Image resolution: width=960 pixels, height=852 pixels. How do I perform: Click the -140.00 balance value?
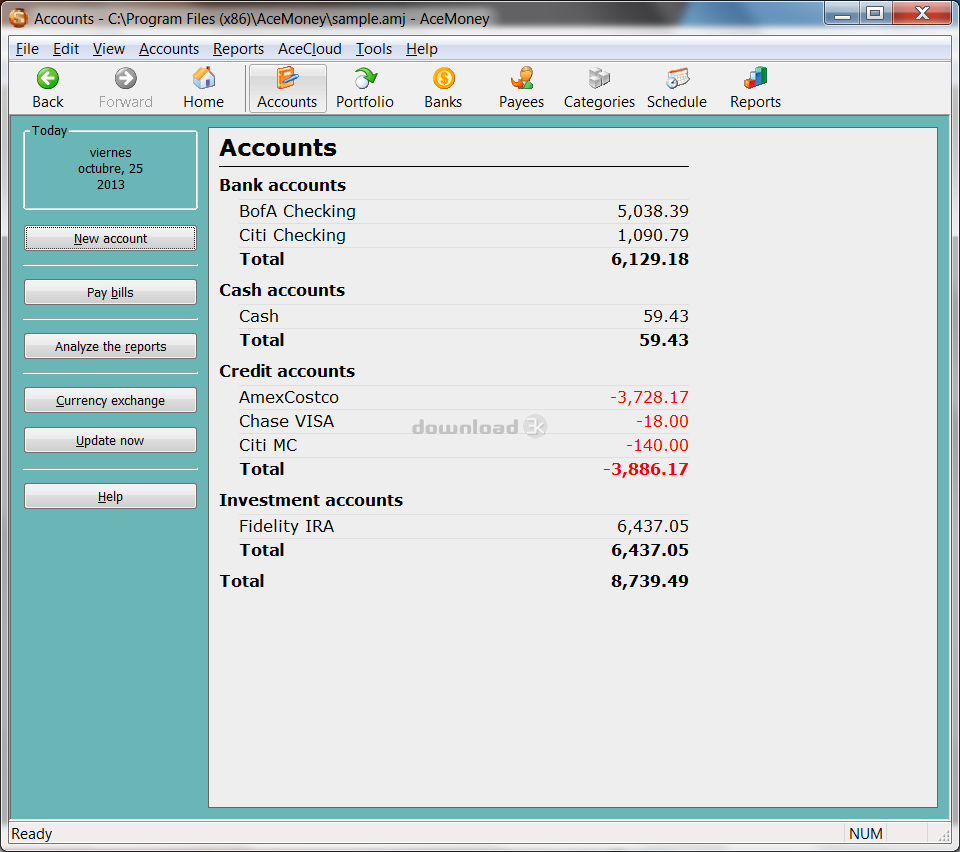[657, 445]
